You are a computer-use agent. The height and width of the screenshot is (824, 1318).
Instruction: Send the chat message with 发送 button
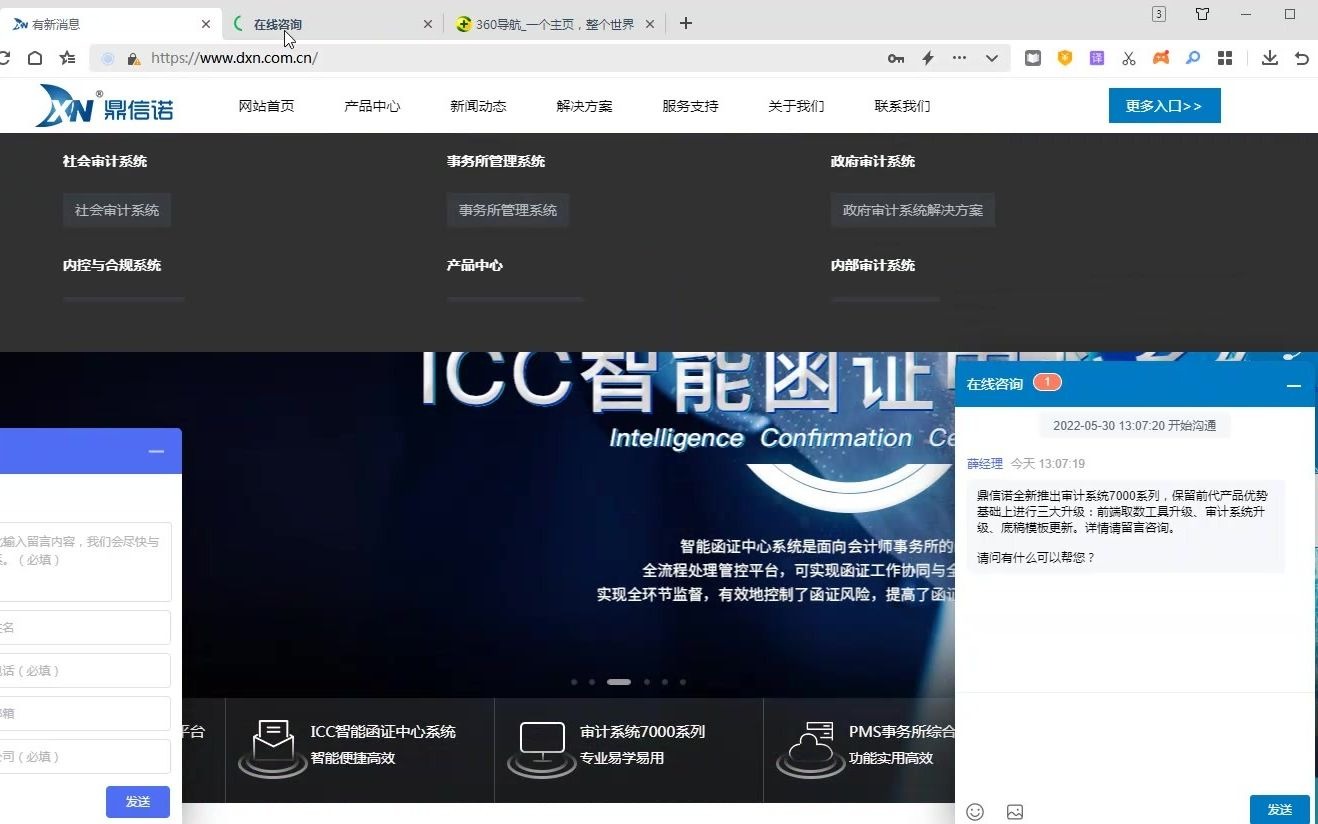[x=1279, y=810]
